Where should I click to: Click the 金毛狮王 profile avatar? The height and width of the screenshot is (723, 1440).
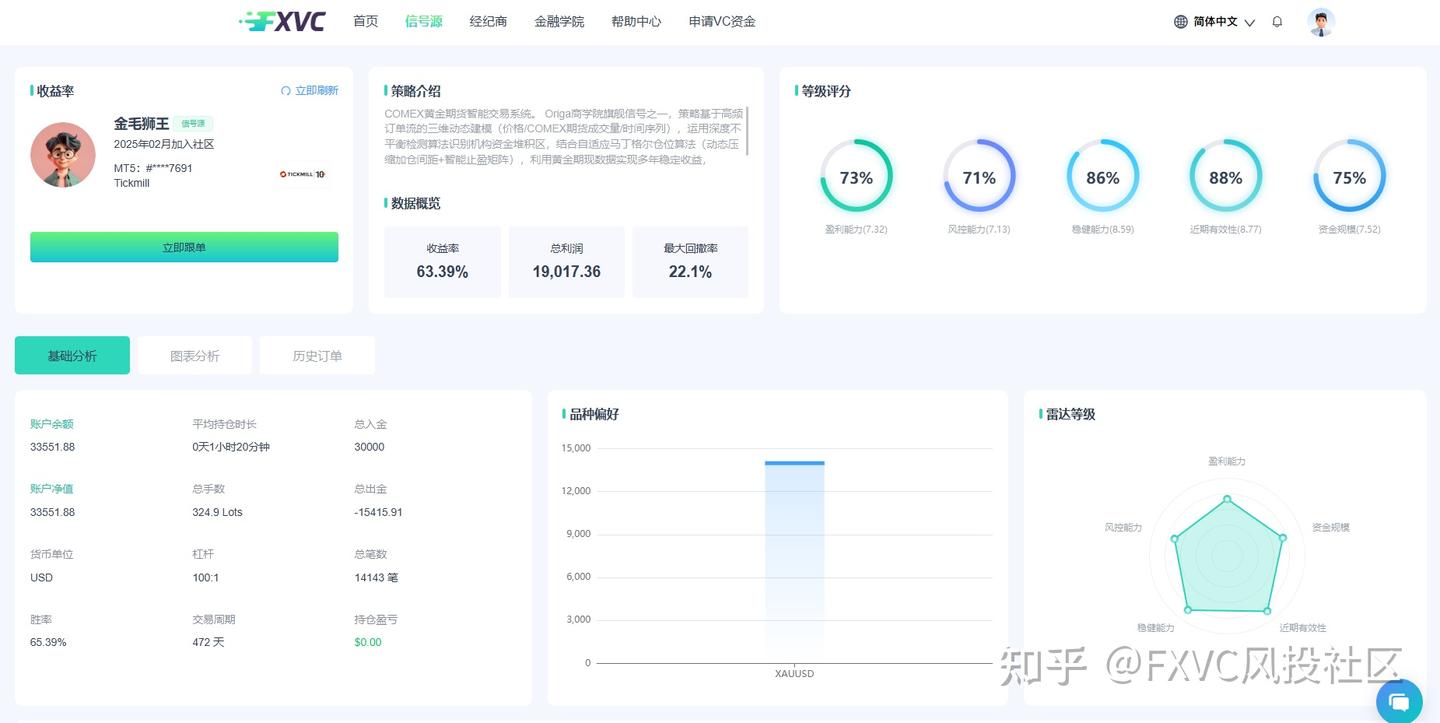63,155
